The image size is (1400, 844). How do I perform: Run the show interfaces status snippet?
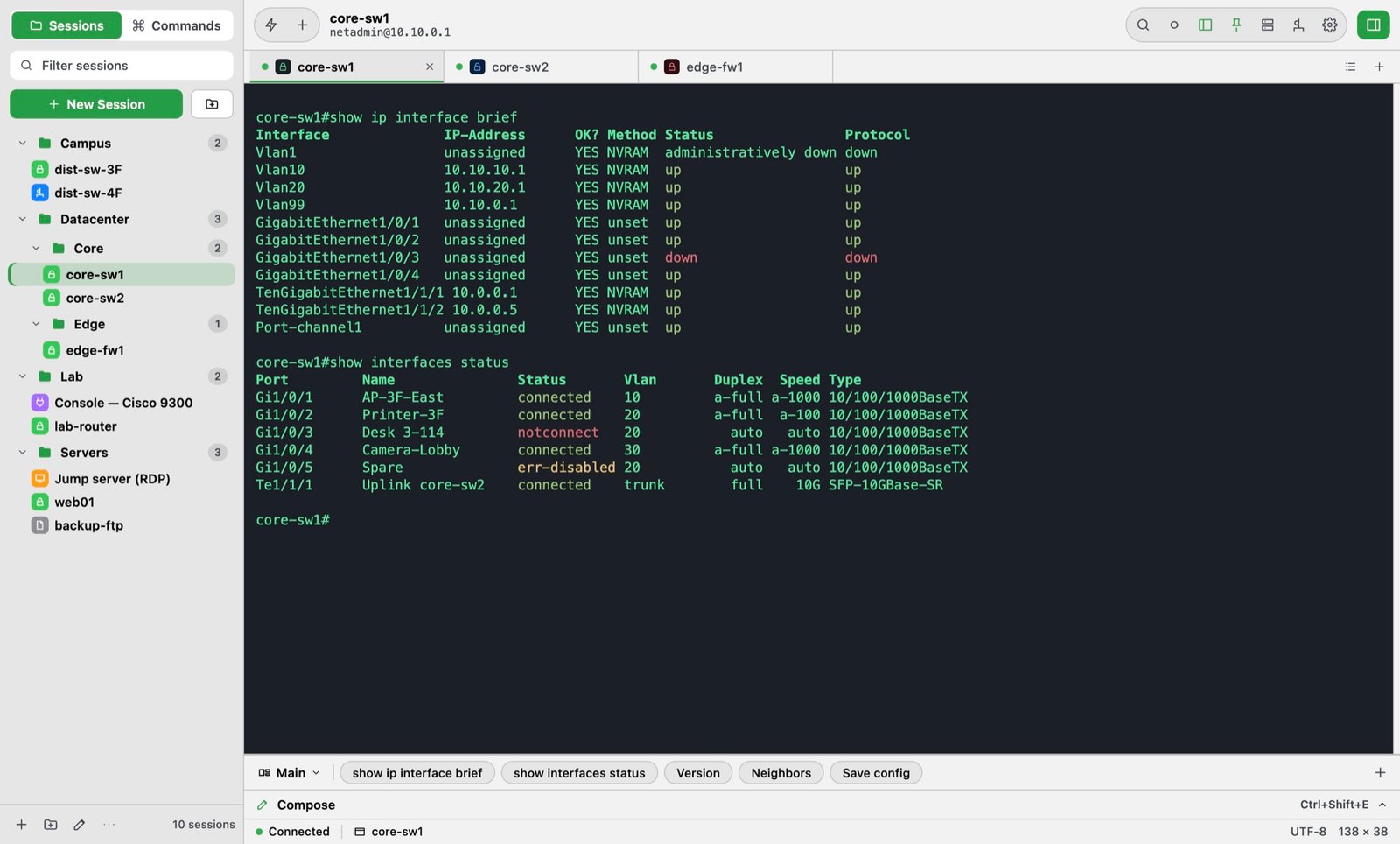pyautogui.click(x=579, y=773)
